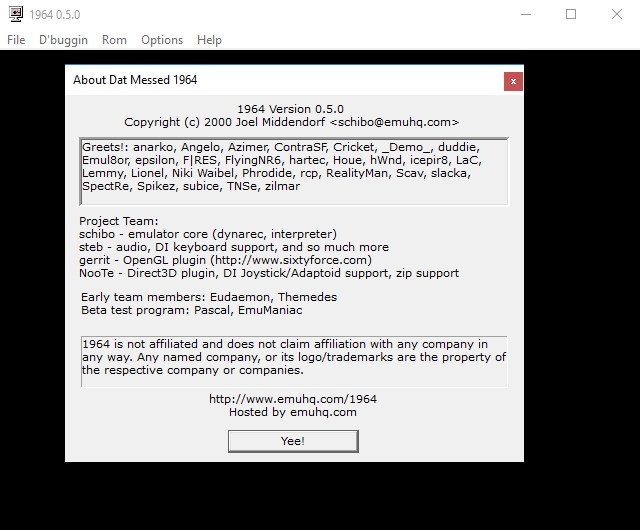Click the steb audio support line
640x530 pixels.
click(234, 247)
